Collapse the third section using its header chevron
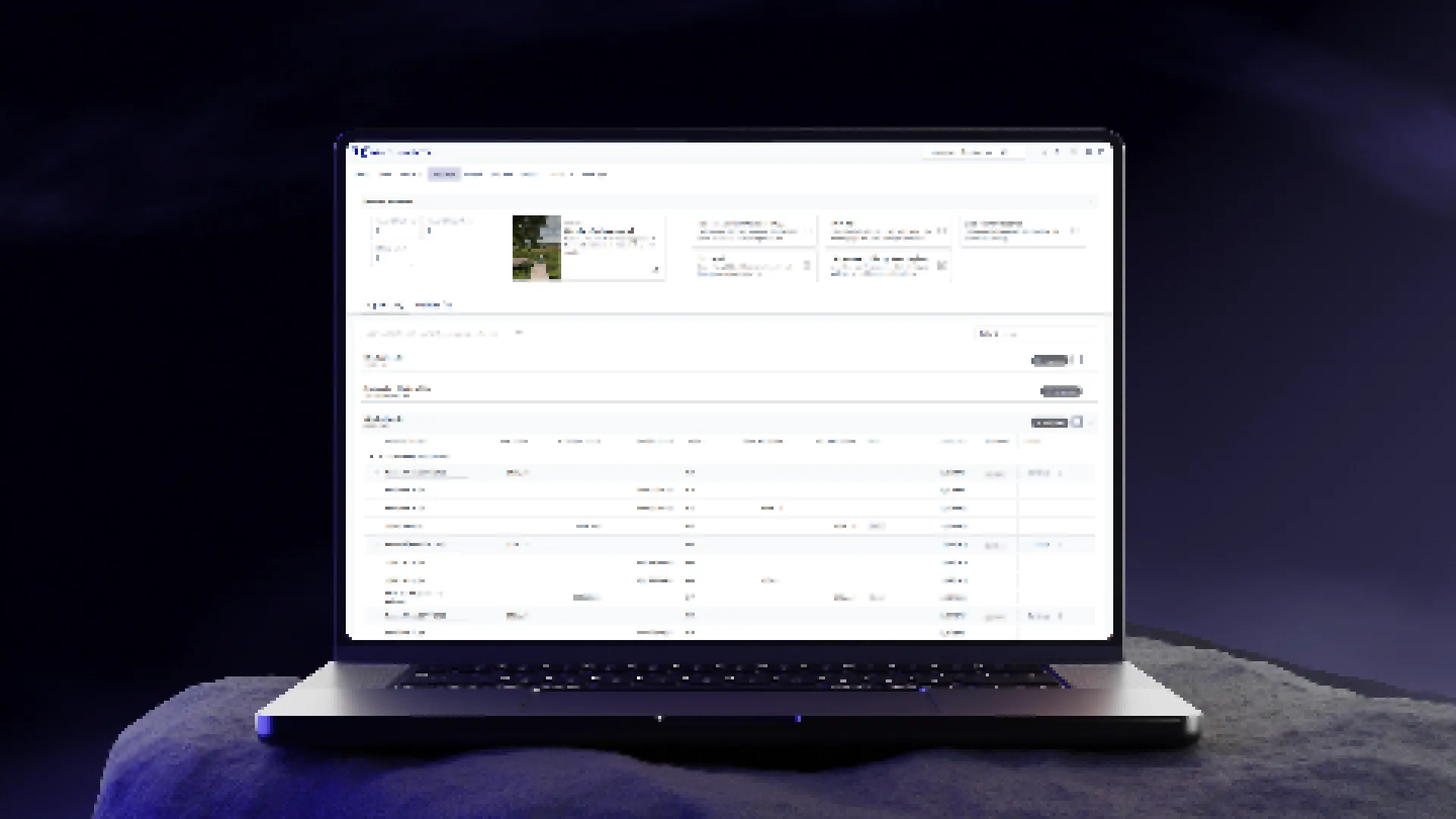This screenshot has height=819, width=1456. (x=1090, y=422)
